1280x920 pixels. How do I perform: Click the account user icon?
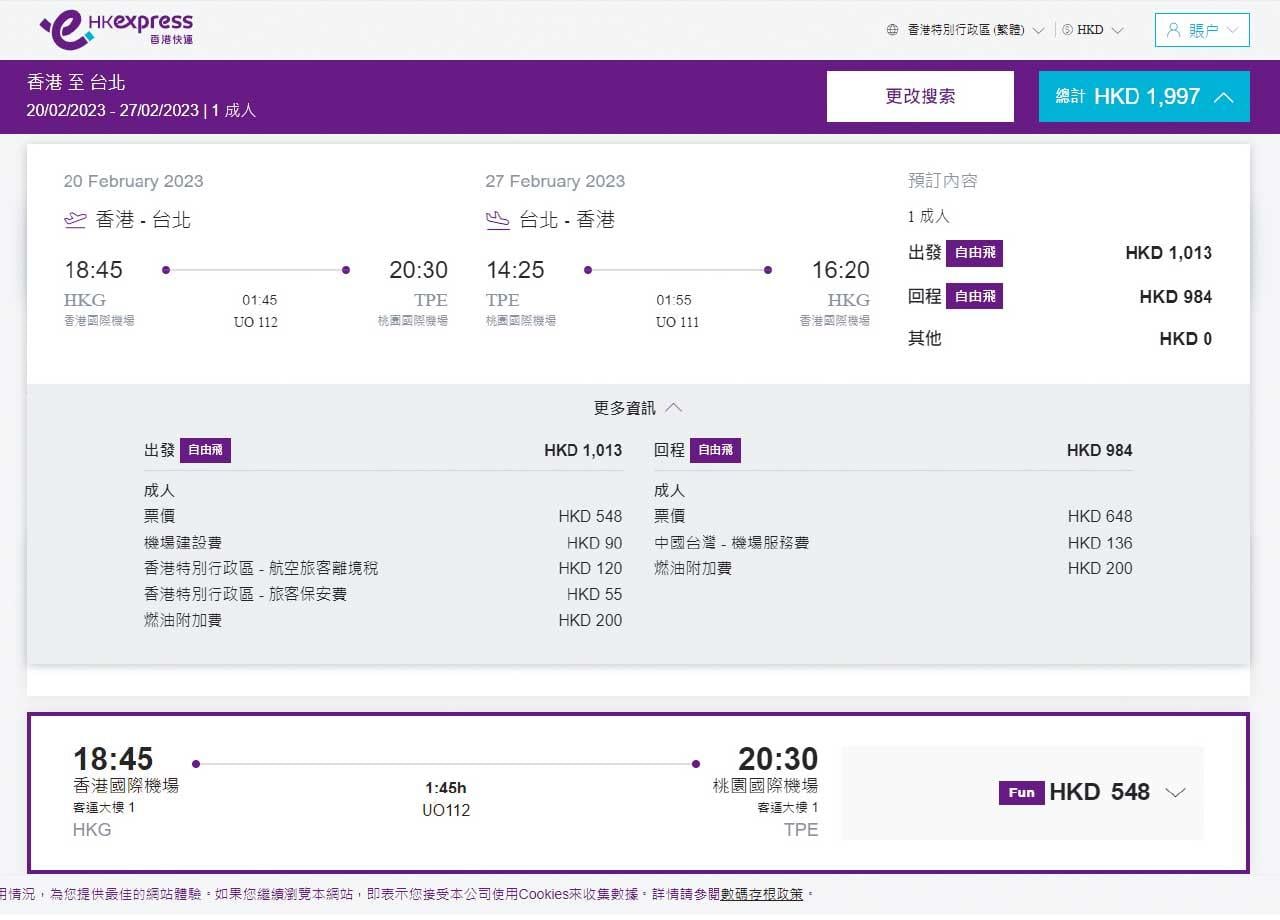[1174, 30]
